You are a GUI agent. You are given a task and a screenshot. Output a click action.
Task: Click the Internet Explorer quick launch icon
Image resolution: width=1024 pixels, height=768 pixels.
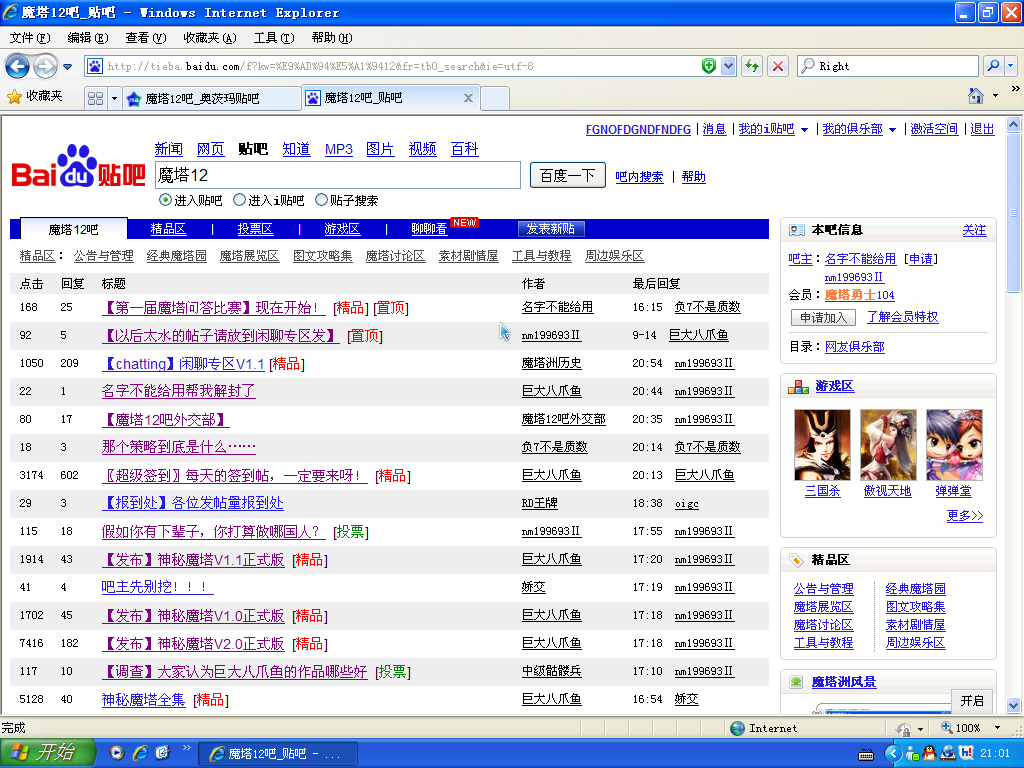click(x=140, y=753)
